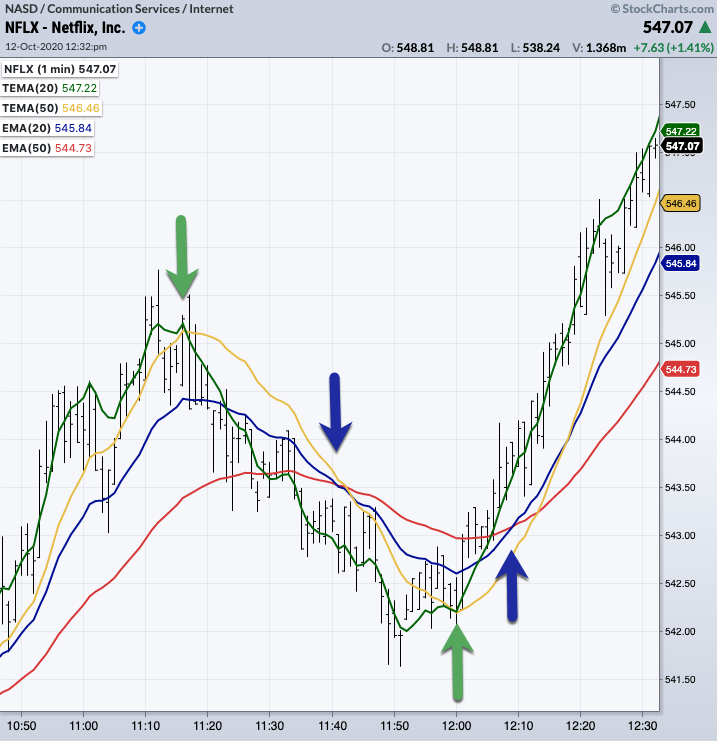Click the 545.50 price axis label
Image resolution: width=717 pixels, height=741 pixels.
click(x=680, y=295)
